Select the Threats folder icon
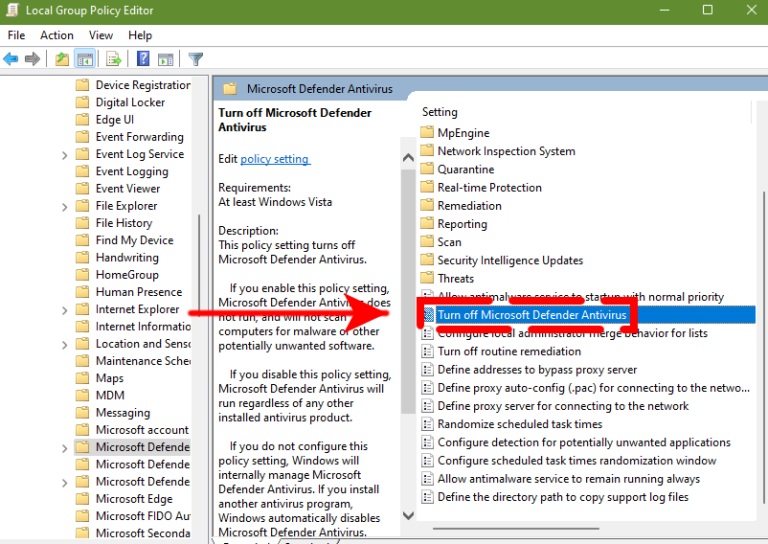Screen dimensions: 768x544 coord(427,278)
